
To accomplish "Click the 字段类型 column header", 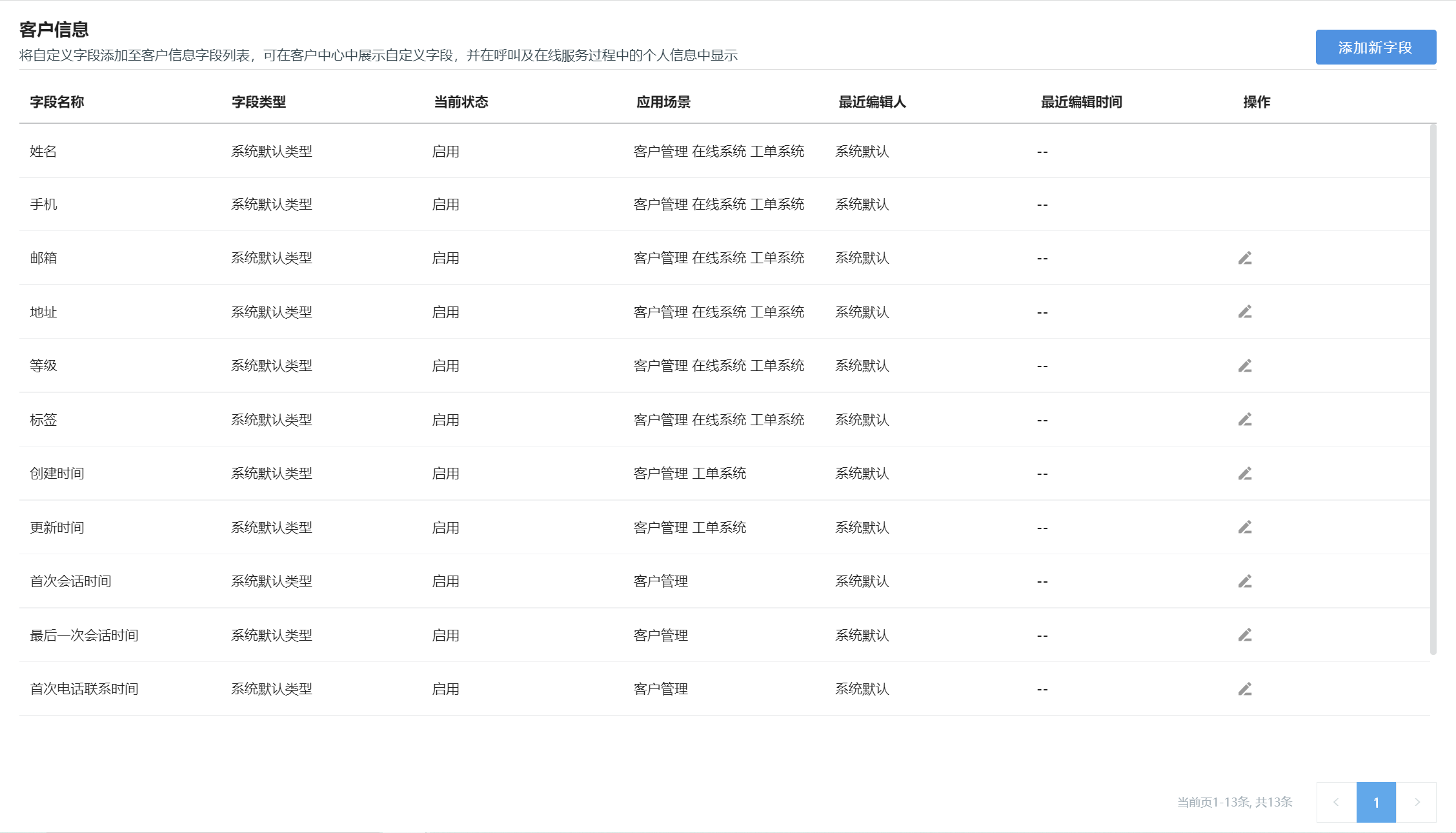I will [259, 102].
